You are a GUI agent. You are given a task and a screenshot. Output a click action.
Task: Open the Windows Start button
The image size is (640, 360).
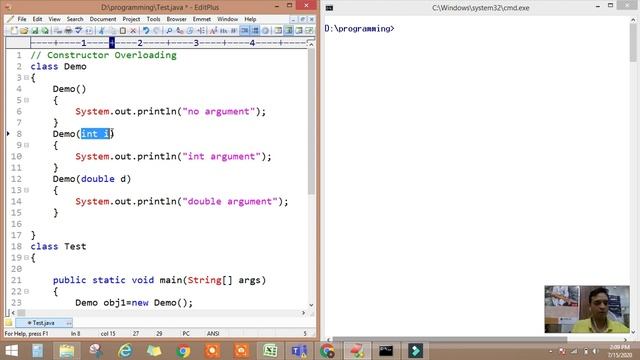click(11, 351)
